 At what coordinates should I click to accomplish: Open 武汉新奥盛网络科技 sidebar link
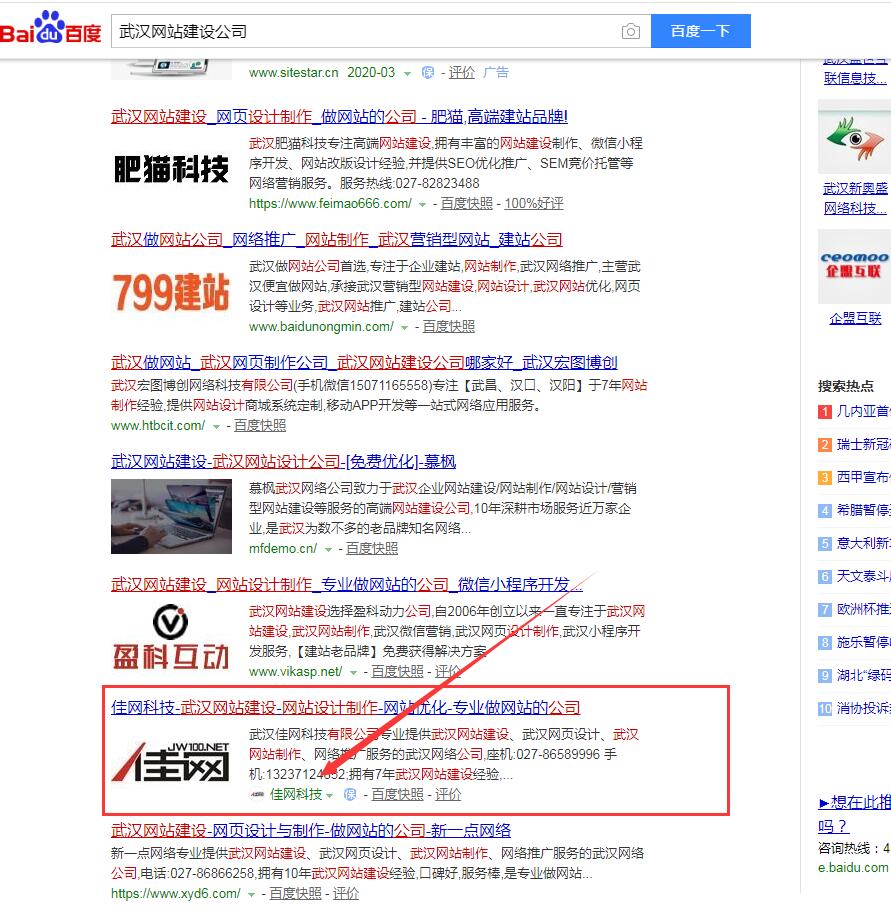point(855,198)
